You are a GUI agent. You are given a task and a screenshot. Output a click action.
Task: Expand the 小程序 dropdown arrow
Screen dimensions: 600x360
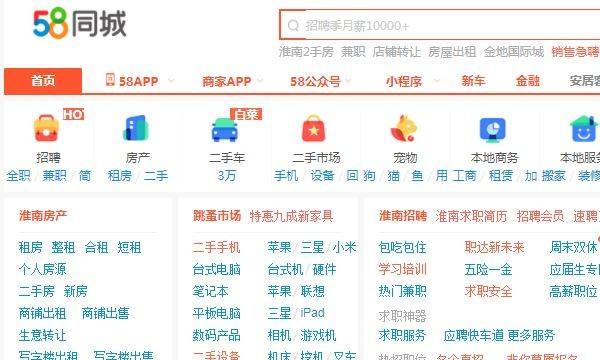[x=436, y=80]
